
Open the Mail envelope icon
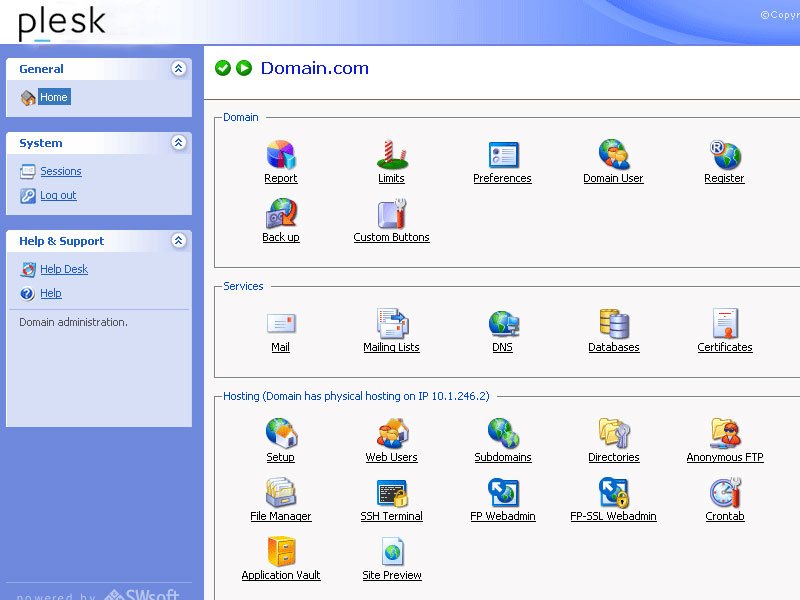[281, 323]
